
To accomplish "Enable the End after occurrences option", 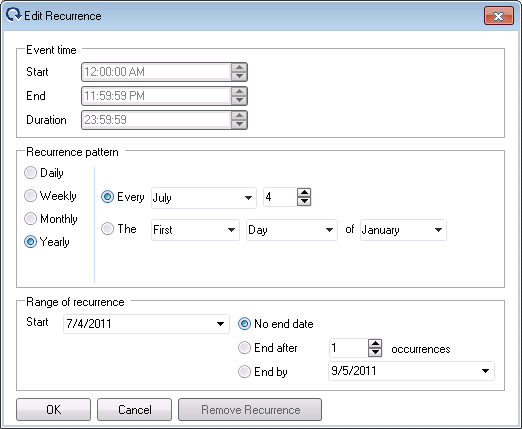I will tap(244, 348).
